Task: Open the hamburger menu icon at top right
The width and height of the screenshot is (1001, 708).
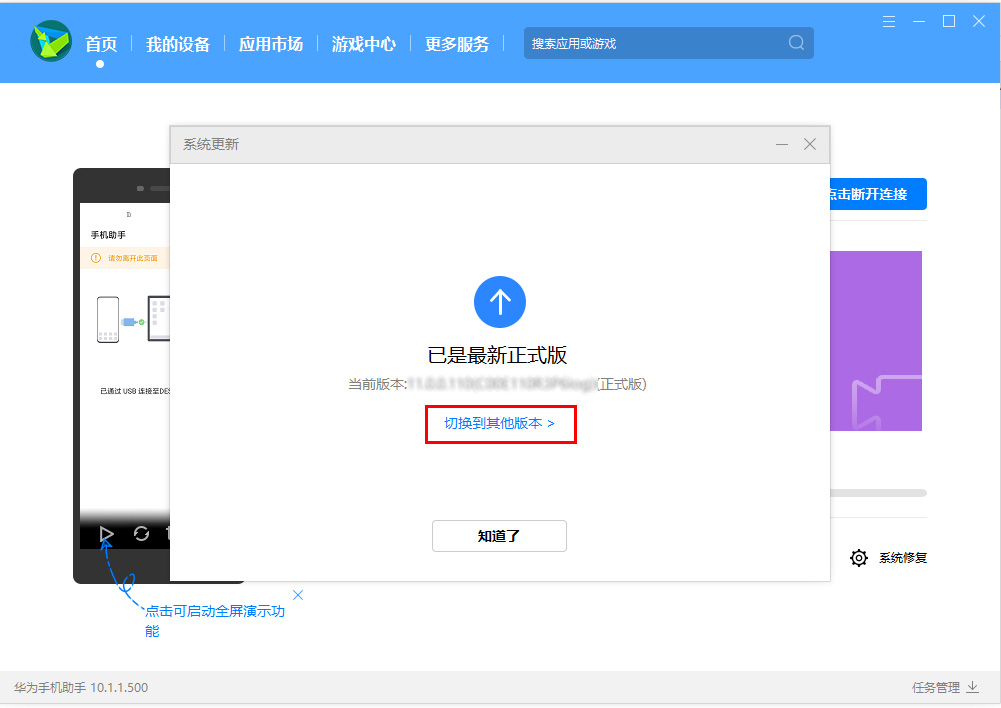Action: pos(888,20)
